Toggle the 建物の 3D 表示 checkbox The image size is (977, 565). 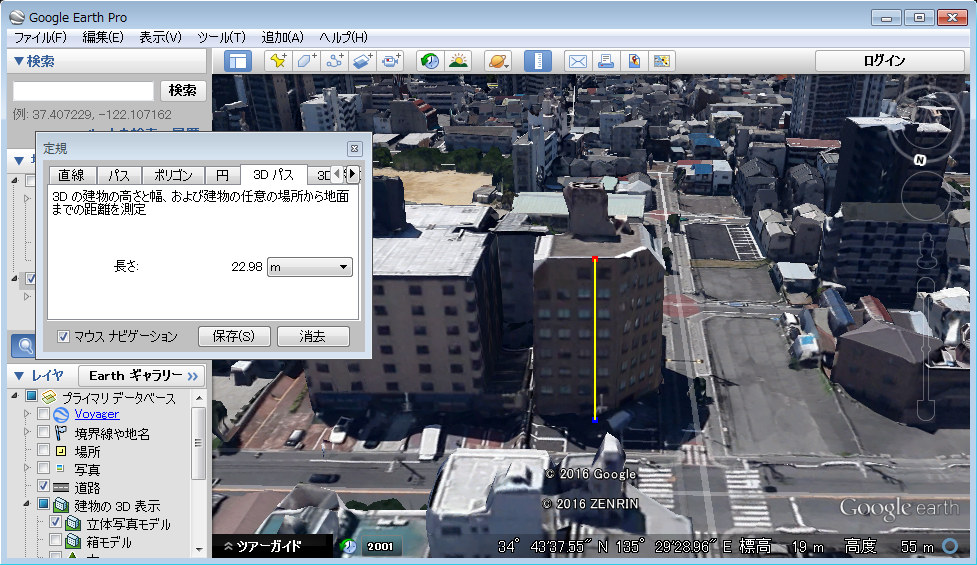(43, 504)
